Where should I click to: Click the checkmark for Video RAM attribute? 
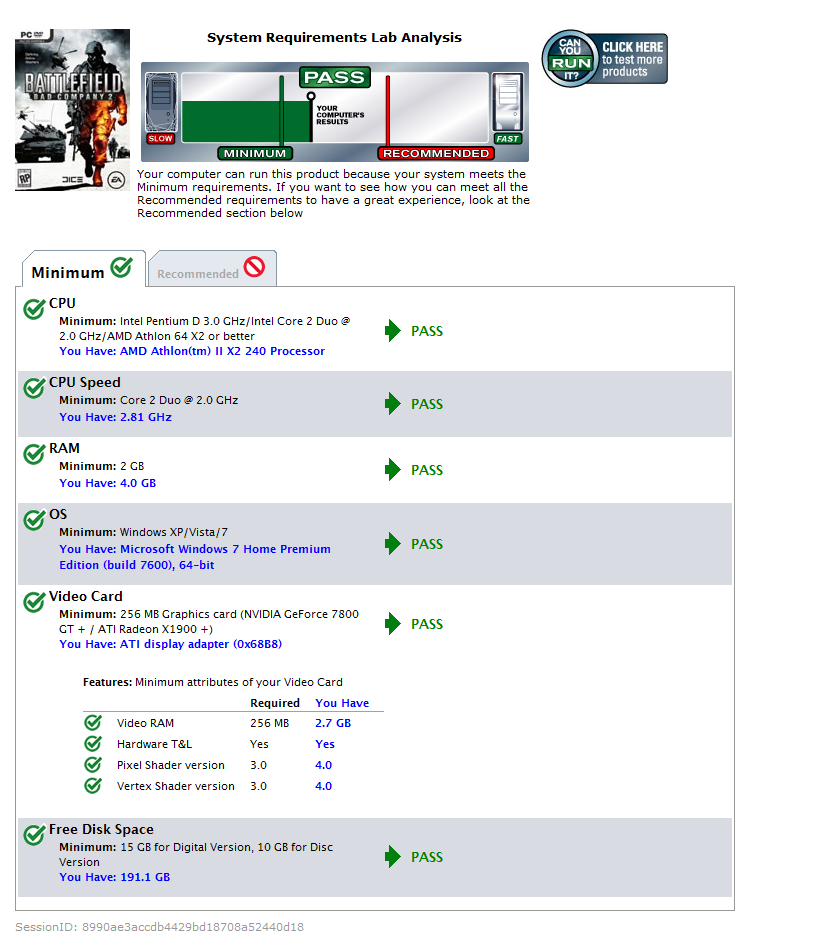pos(93,723)
